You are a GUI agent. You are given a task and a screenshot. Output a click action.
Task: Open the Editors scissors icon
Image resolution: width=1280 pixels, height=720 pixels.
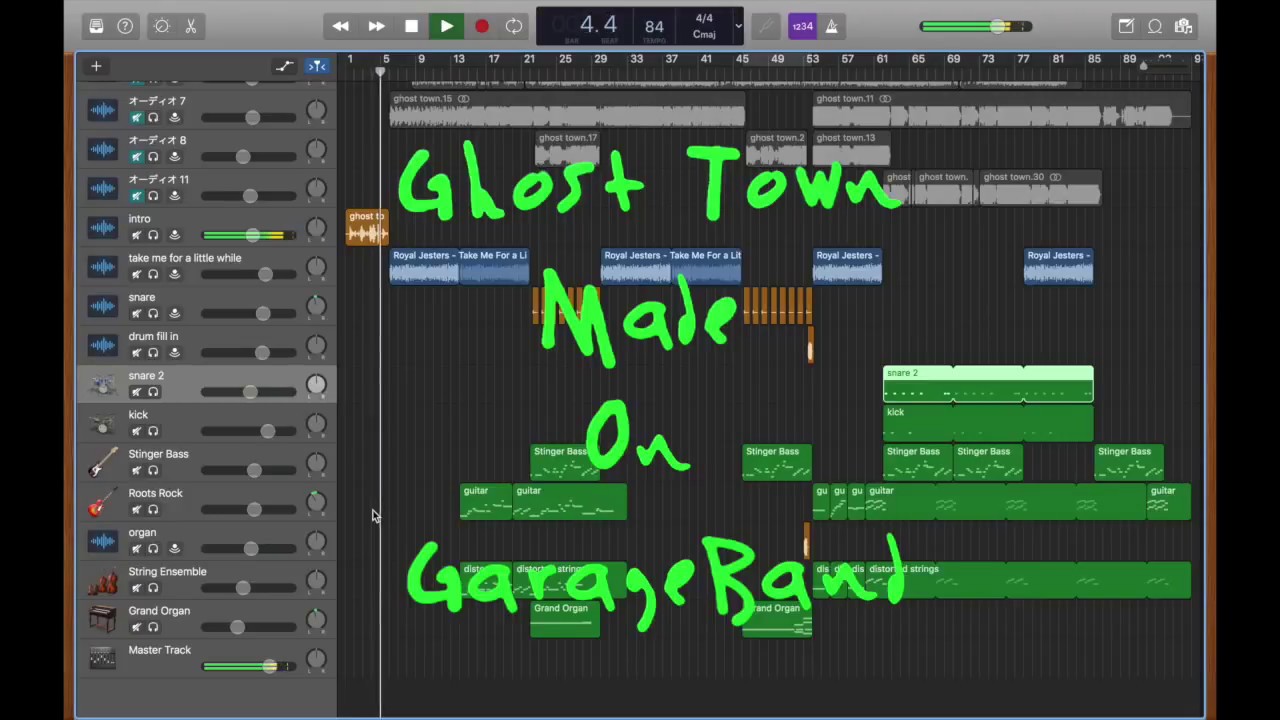coord(190,26)
